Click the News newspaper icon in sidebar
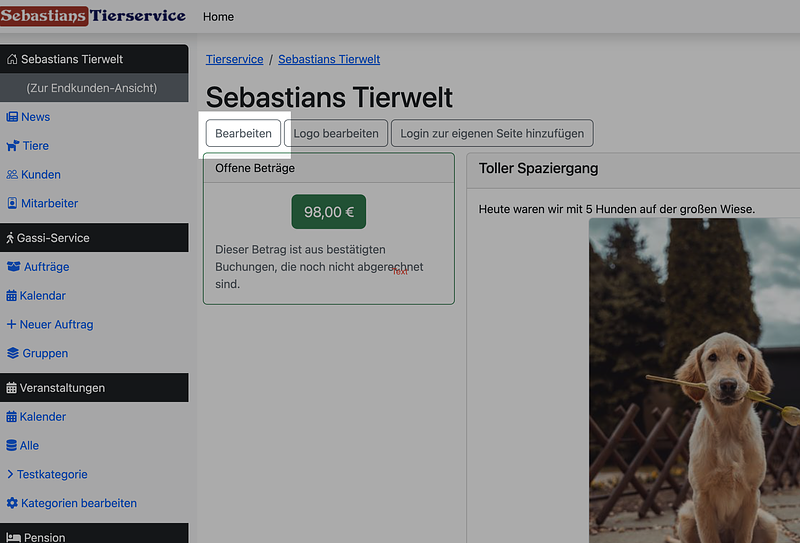This screenshot has height=543, width=800. (x=12, y=117)
